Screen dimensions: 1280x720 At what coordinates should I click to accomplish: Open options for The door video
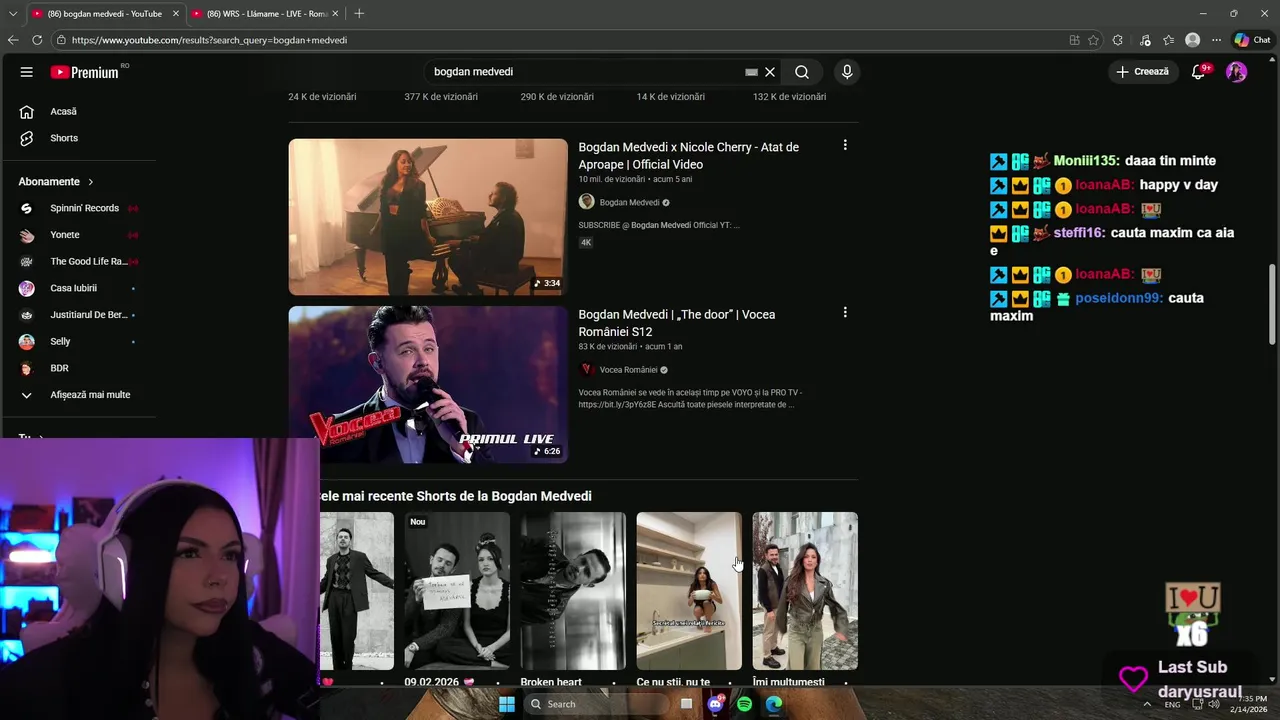845,312
